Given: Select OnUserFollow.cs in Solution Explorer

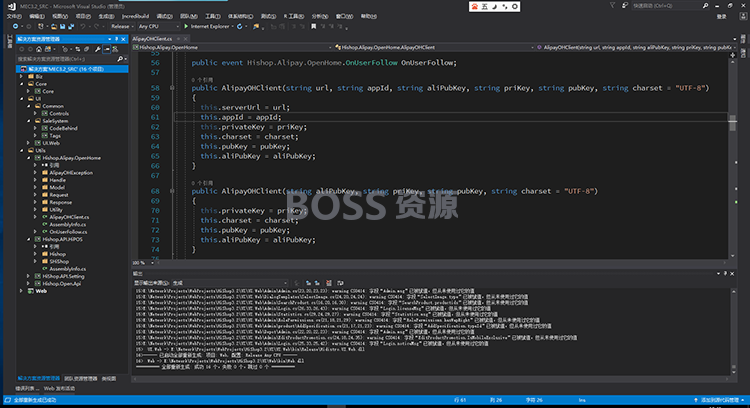Looking at the screenshot, I should pos(68,232).
